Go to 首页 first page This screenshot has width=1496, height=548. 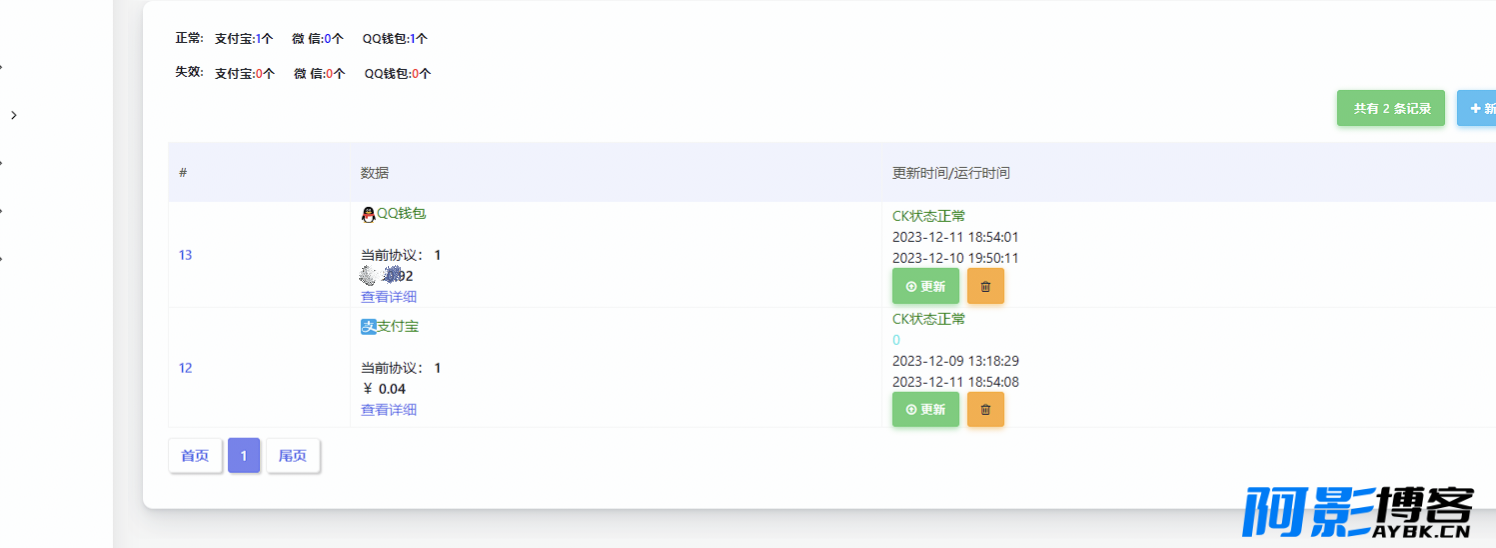195,456
